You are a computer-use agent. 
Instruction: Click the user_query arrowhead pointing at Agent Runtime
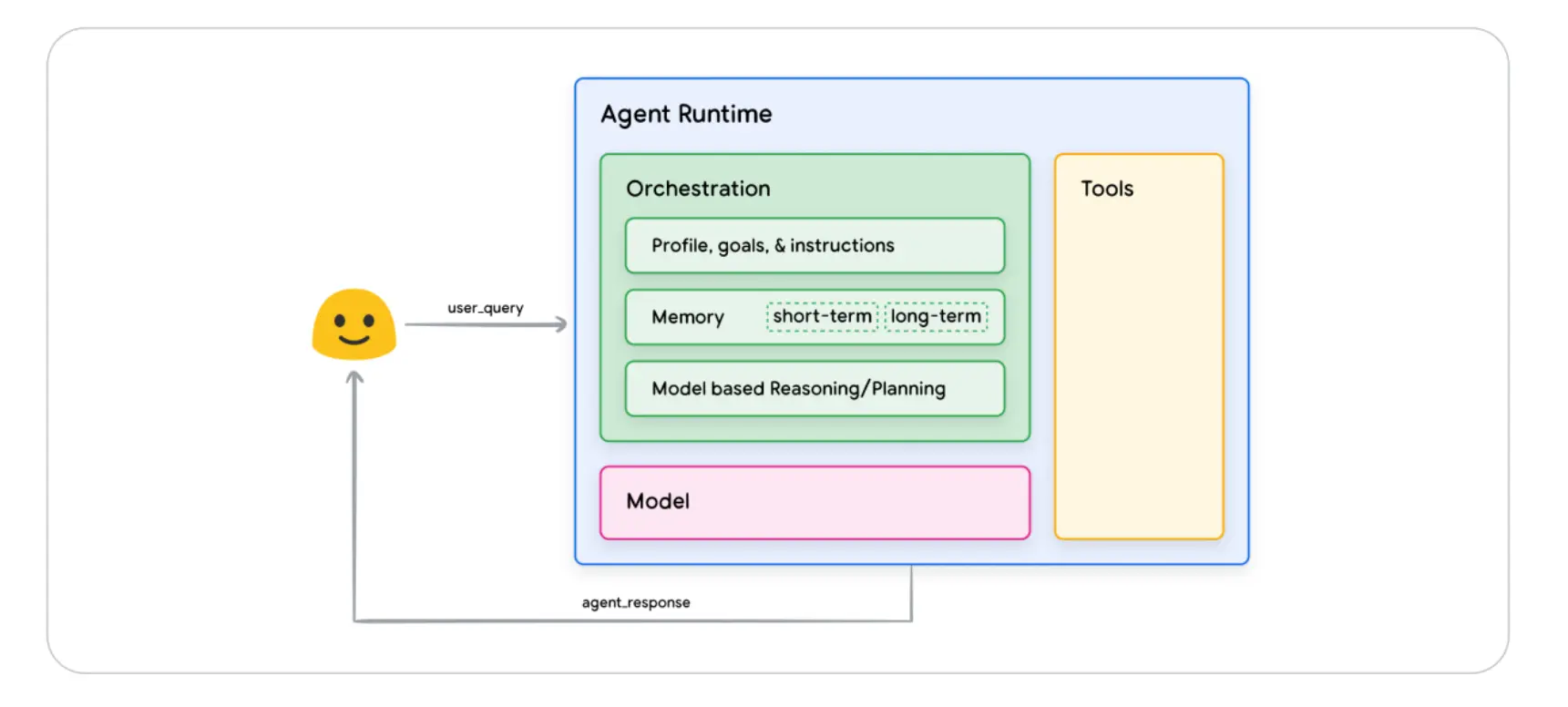561,324
